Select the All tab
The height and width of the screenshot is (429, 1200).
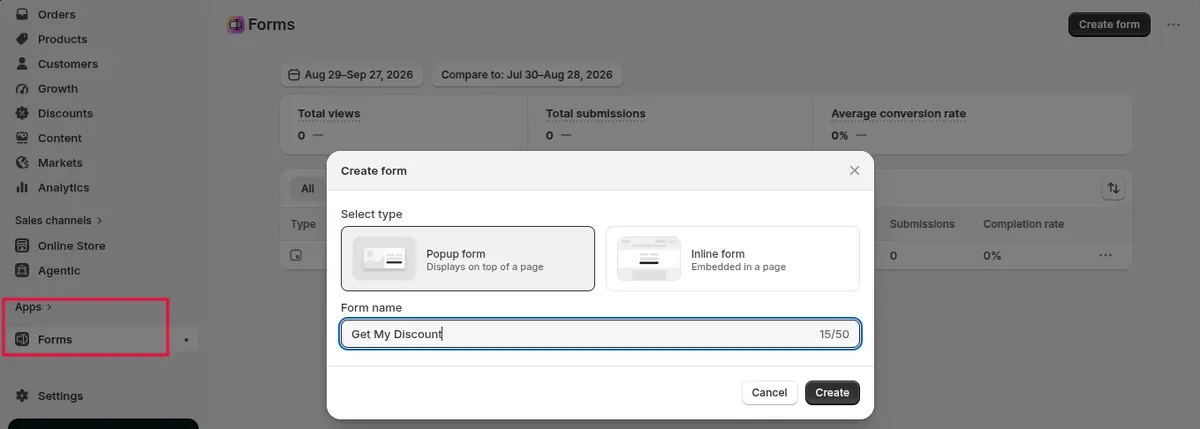pos(307,188)
